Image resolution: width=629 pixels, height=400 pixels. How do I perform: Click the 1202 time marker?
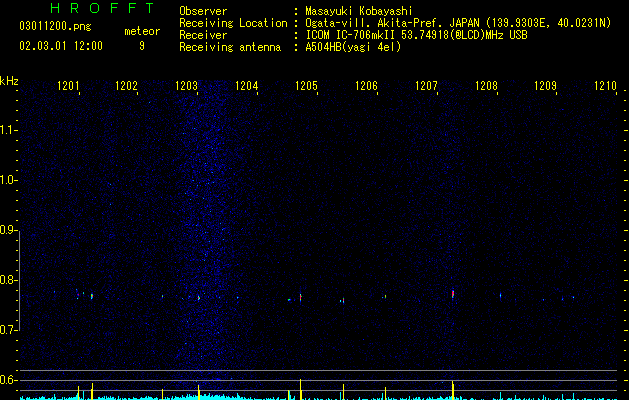click(126, 86)
